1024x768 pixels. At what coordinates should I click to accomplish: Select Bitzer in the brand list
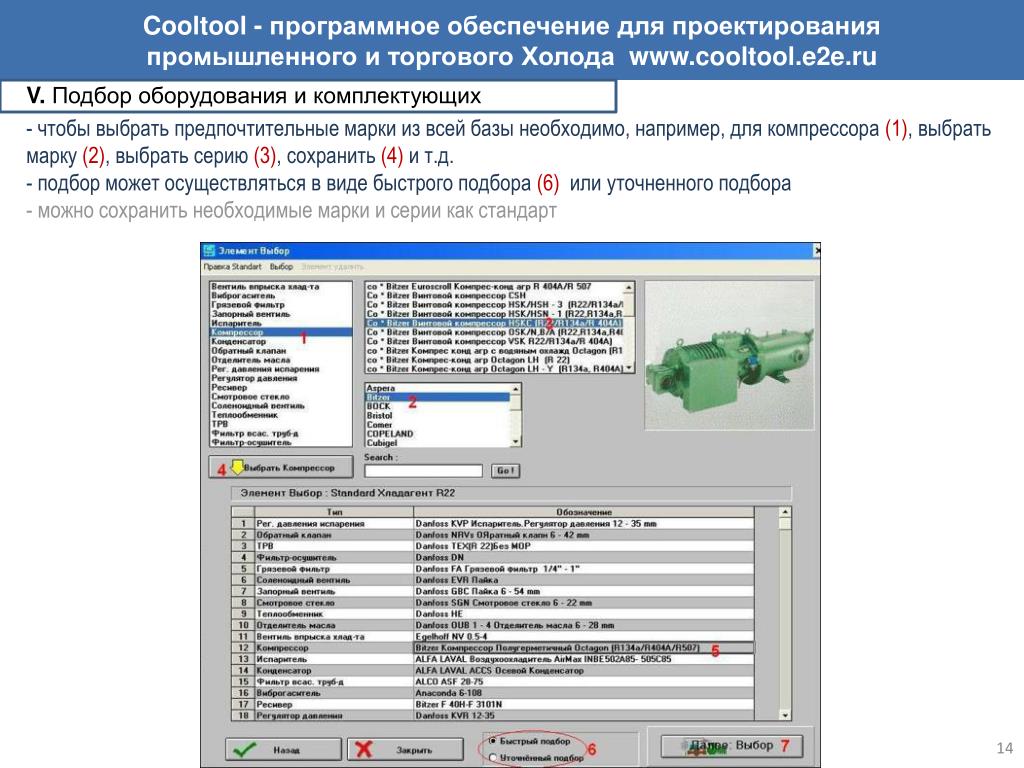pyautogui.click(x=438, y=397)
